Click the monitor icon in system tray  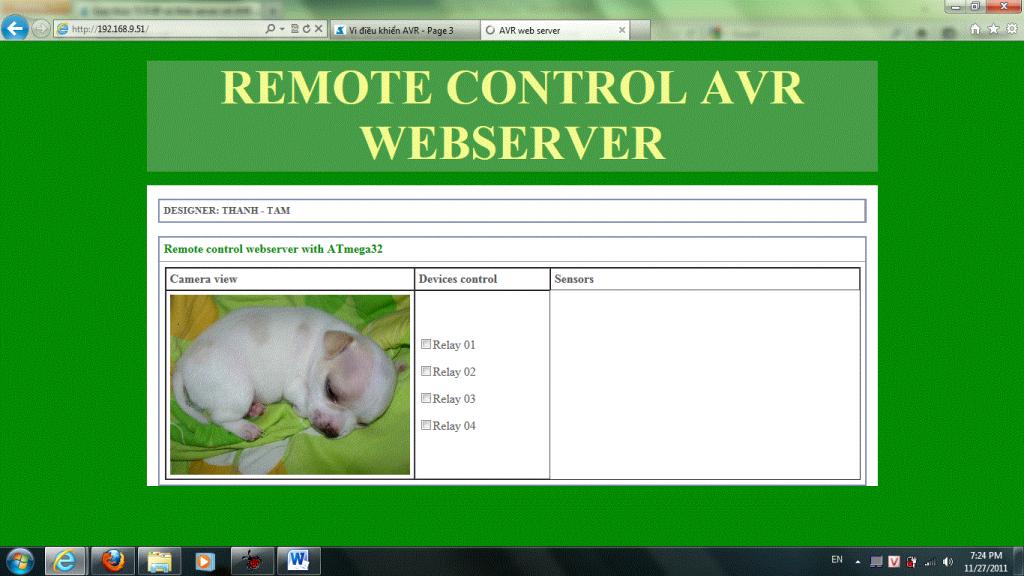click(x=876, y=562)
